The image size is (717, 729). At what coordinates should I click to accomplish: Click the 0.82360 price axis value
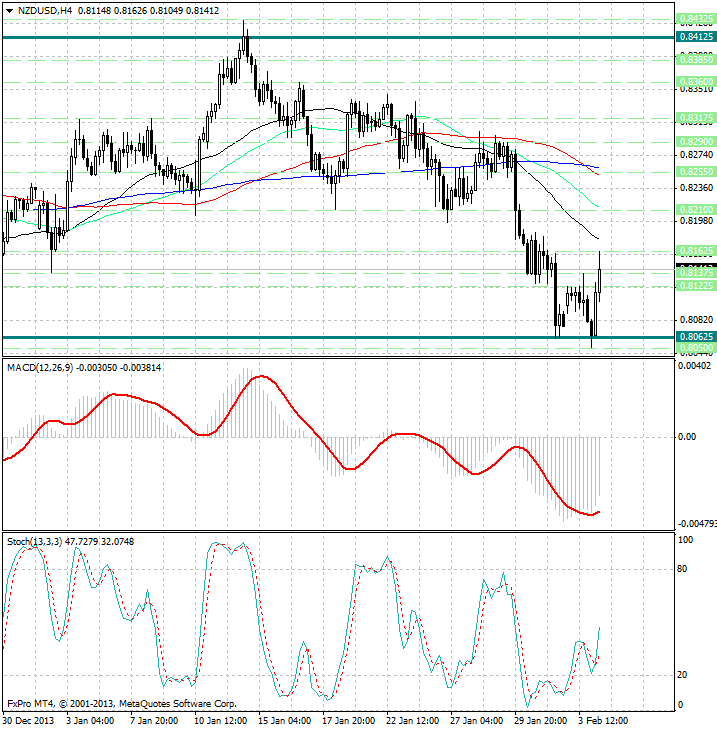pyautogui.click(x=696, y=187)
